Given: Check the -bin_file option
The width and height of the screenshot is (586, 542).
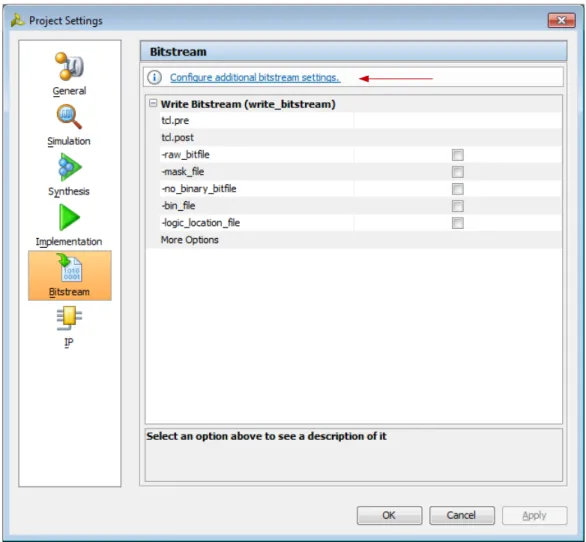Looking at the screenshot, I should click(457, 206).
